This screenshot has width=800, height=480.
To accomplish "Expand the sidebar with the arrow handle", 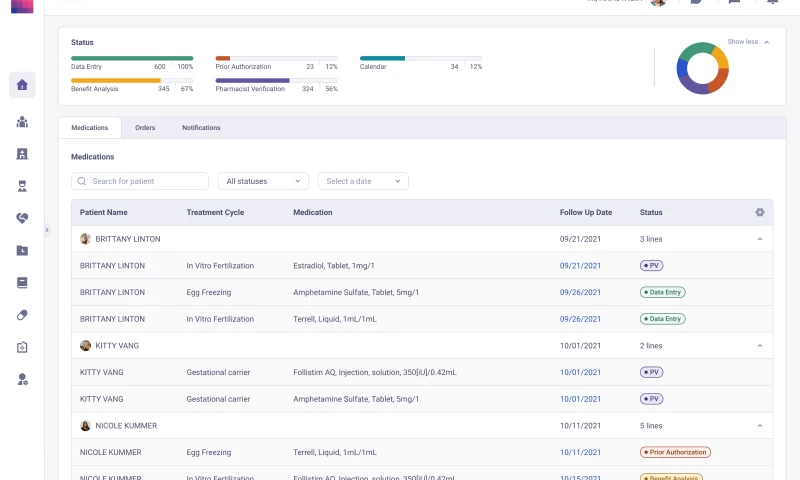I will pyautogui.click(x=47, y=230).
